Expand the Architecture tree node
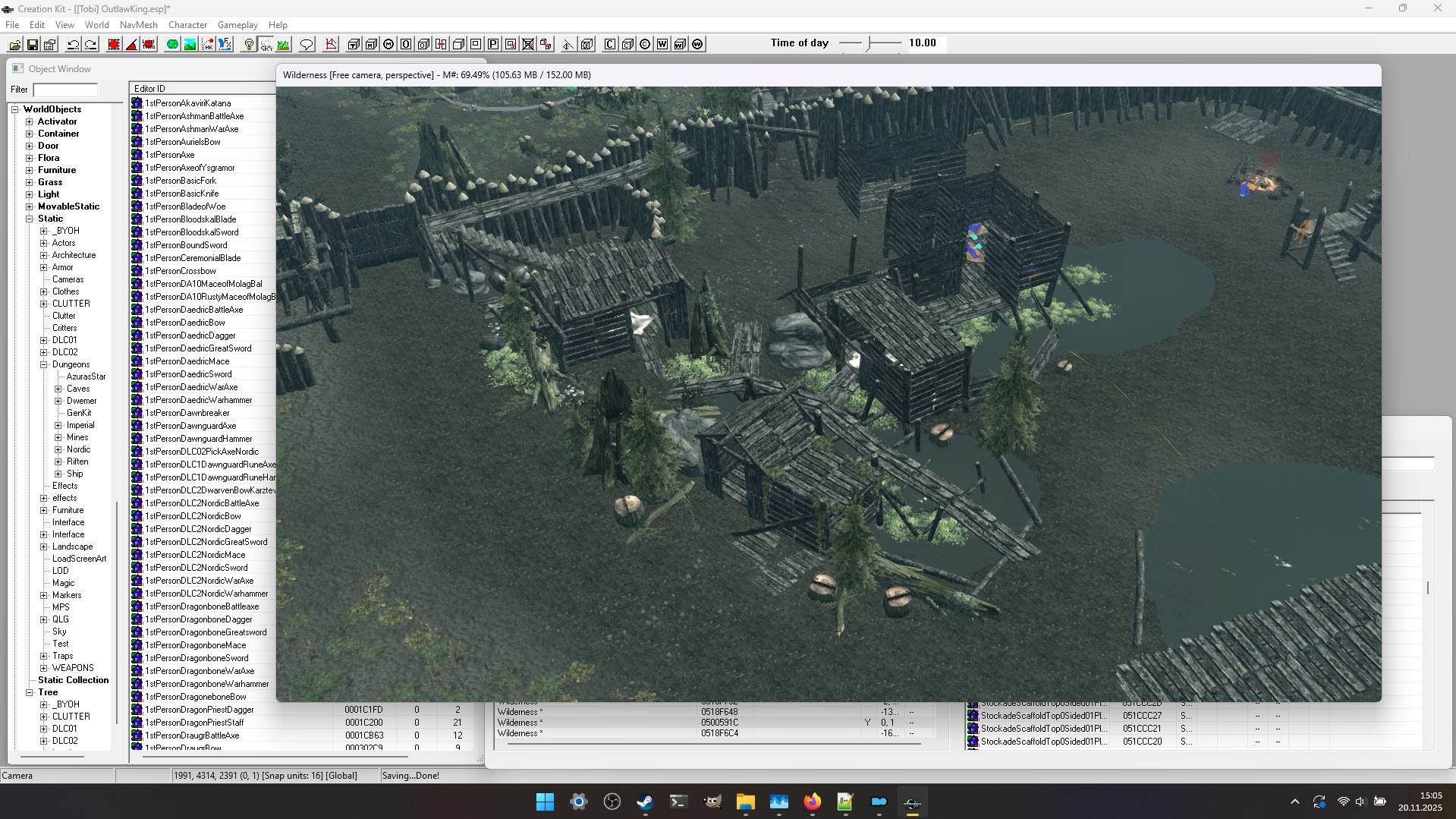This screenshot has height=819, width=1456. [x=44, y=255]
